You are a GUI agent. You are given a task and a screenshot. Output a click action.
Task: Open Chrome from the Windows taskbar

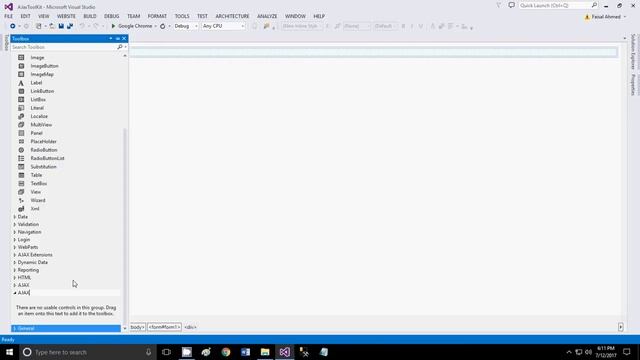[x=226, y=352]
